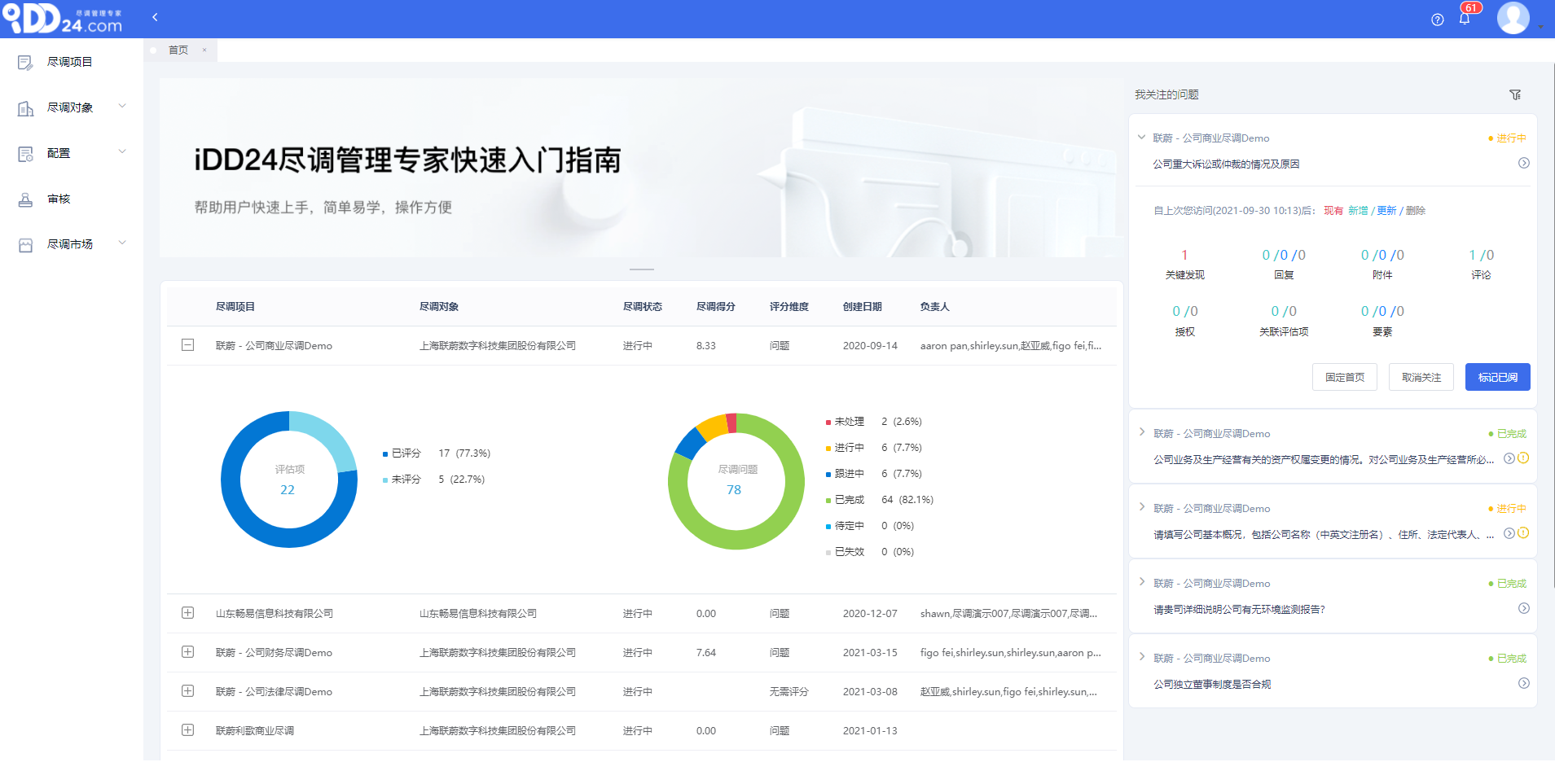Viewport: 1555px width, 784px height.
Task: Open arrow for 环境监测报告 question
Action: click(1524, 608)
